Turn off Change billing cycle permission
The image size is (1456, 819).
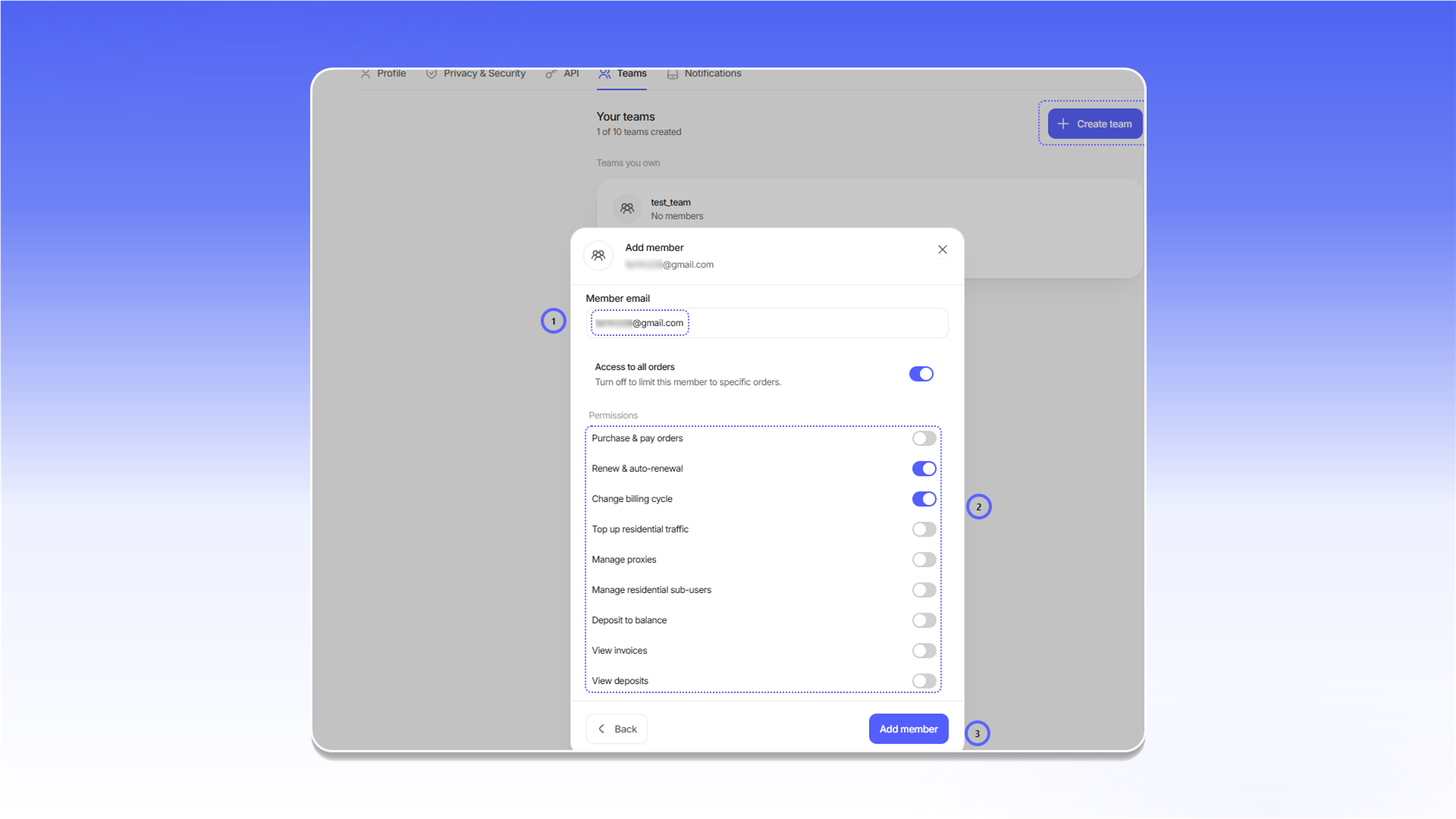(x=924, y=499)
